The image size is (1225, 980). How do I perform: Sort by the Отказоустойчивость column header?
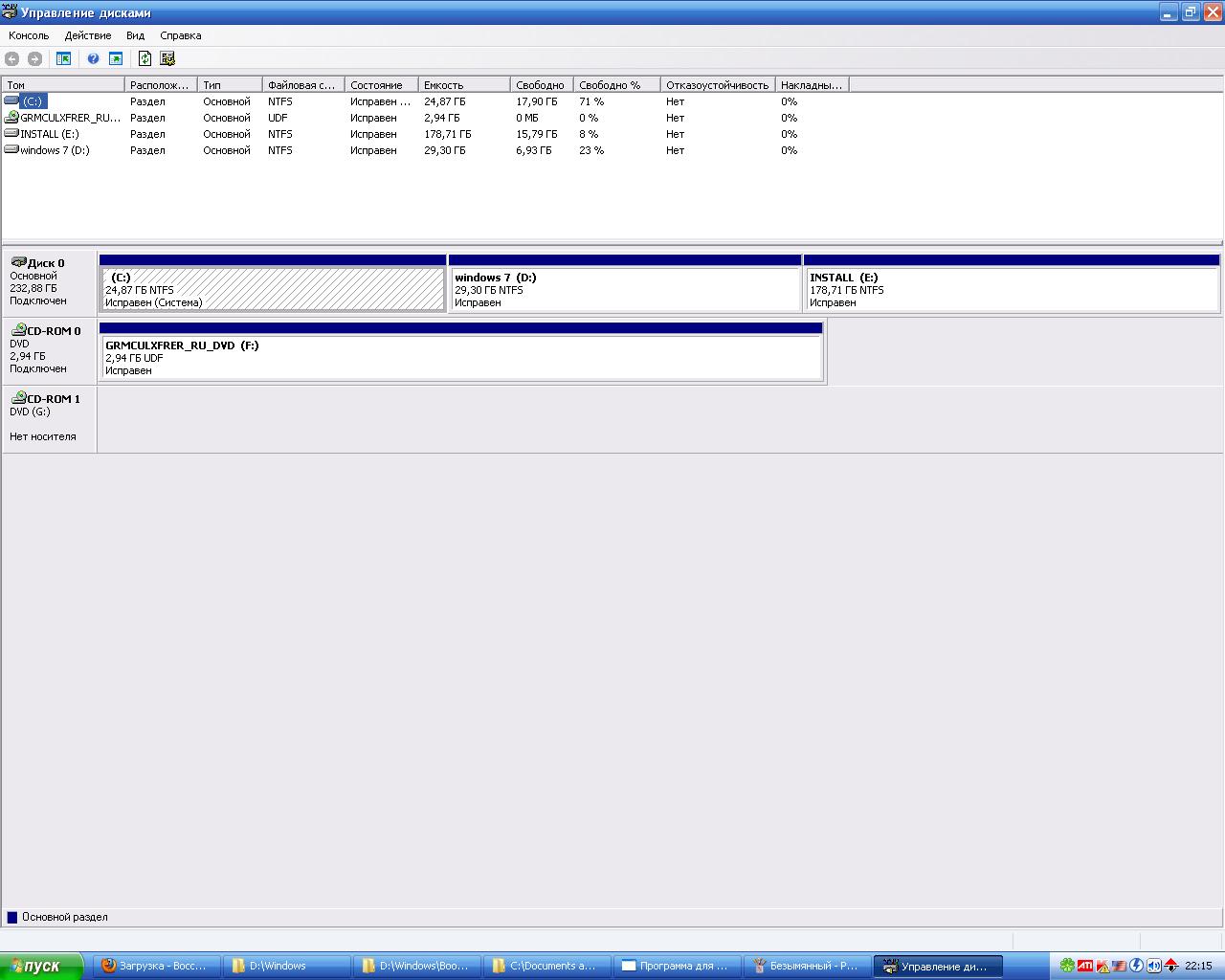719,85
